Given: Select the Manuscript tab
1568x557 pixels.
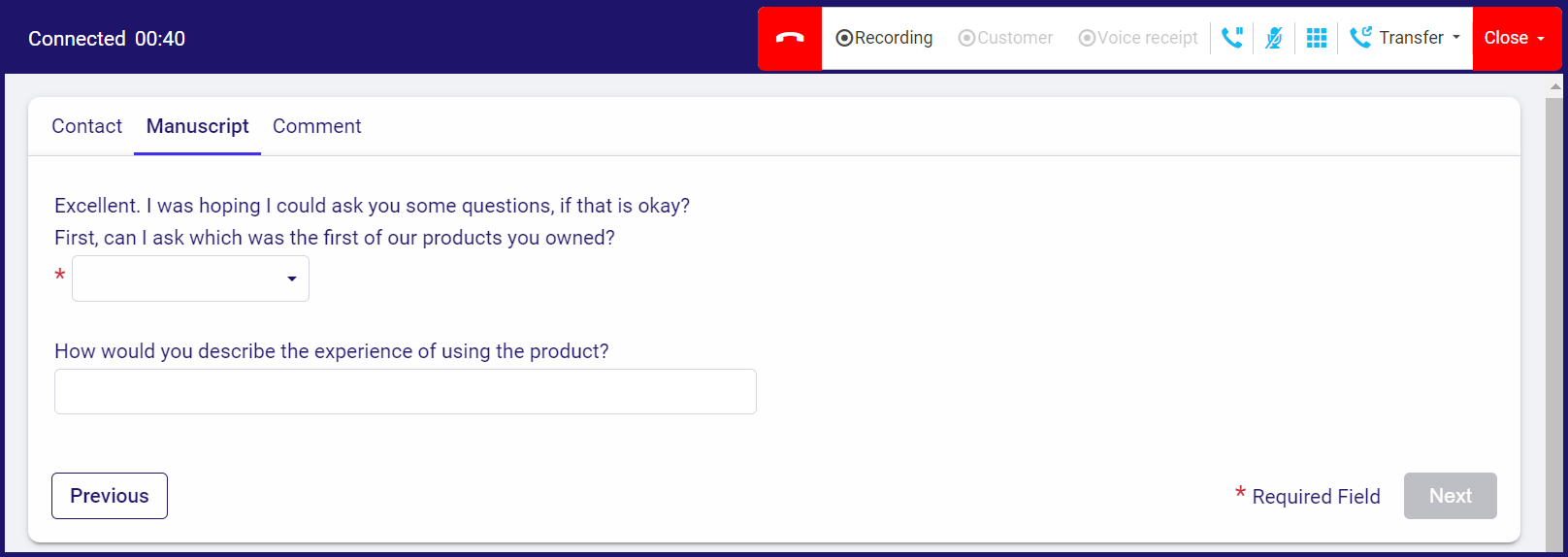Looking at the screenshot, I should pyautogui.click(x=197, y=126).
